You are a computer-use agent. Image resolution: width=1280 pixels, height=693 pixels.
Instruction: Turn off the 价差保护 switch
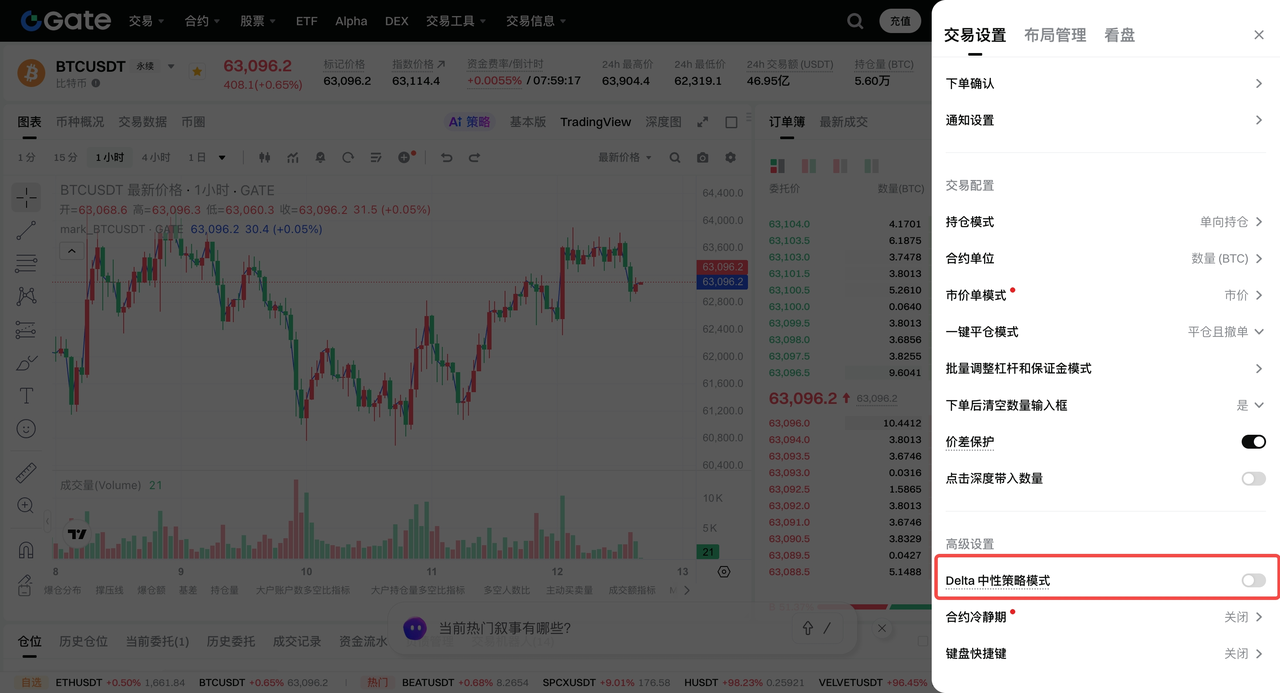pyautogui.click(x=1253, y=442)
